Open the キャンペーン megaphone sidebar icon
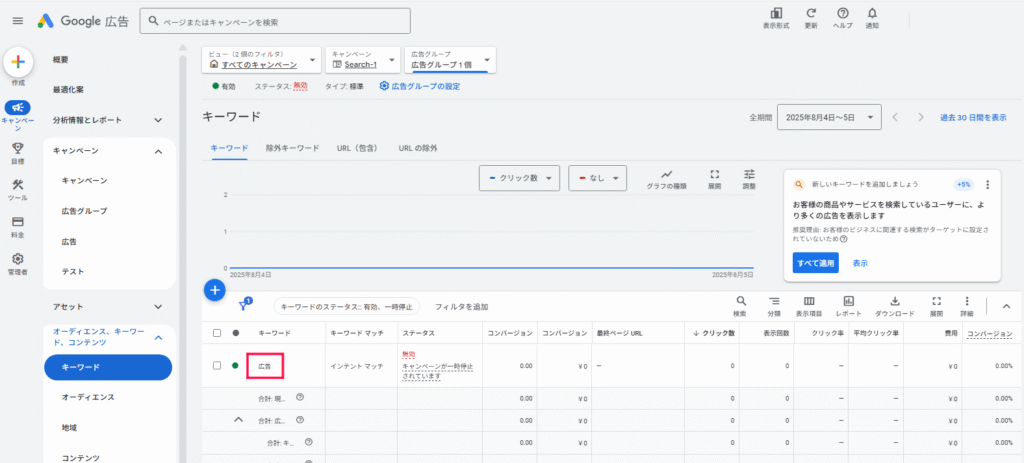 [x=18, y=108]
